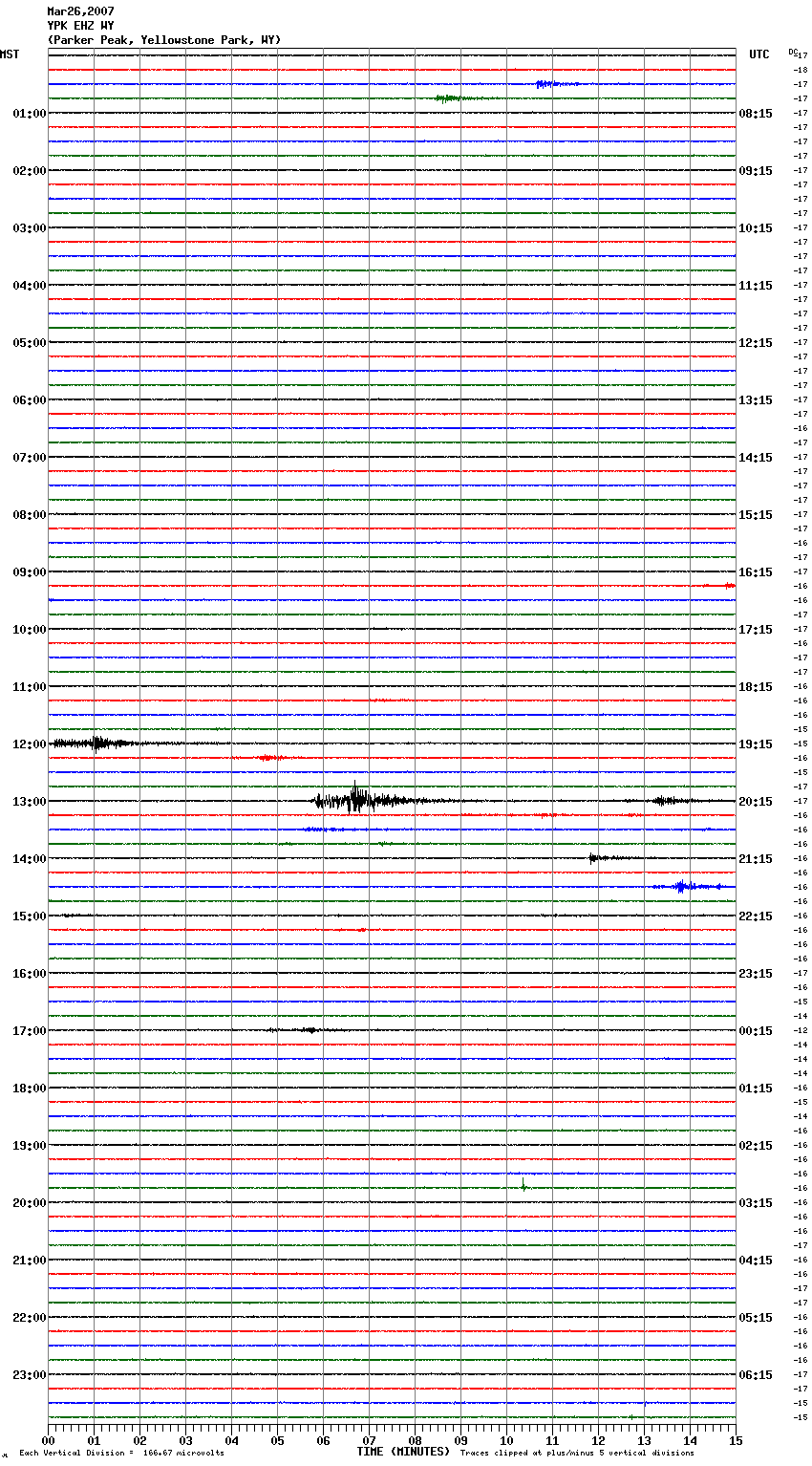Select the 08:15 UTC time label
This screenshot has width=812, height=1466.
coord(756,114)
